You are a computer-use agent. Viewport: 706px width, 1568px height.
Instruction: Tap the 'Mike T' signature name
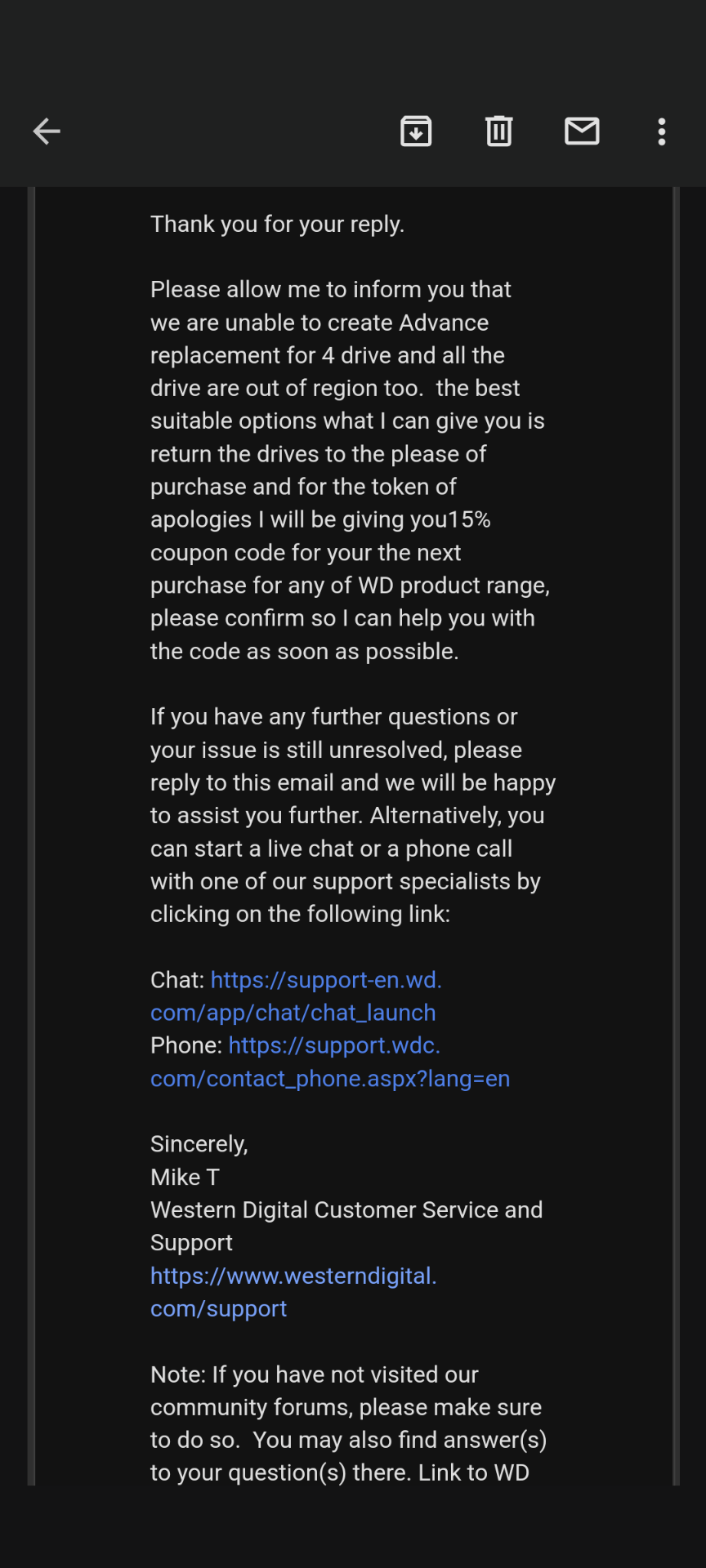(185, 1177)
